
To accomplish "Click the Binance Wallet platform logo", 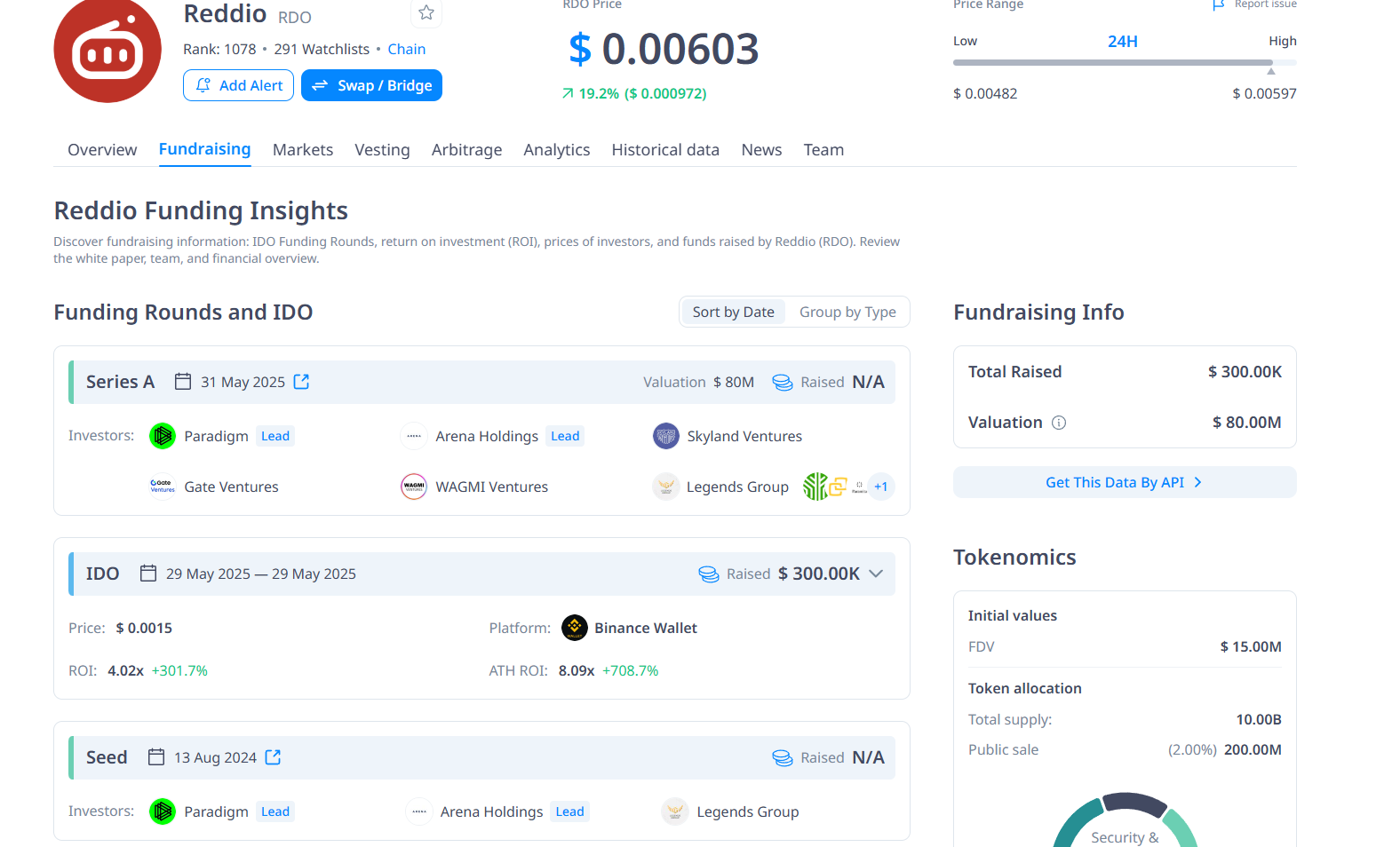I will point(575,628).
